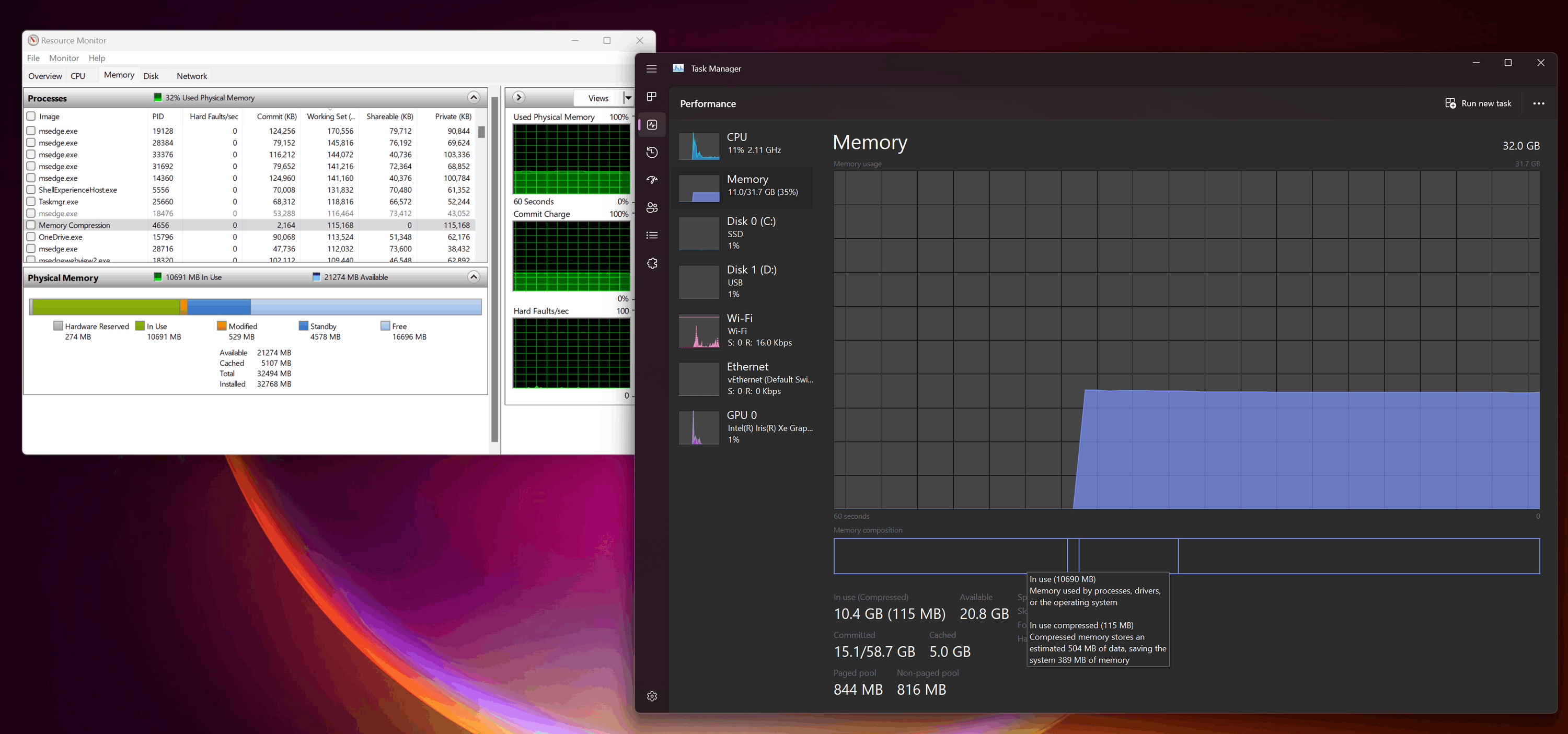The width and height of the screenshot is (1568, 734).
Task: Sort by PID column header
Action: 158,116
